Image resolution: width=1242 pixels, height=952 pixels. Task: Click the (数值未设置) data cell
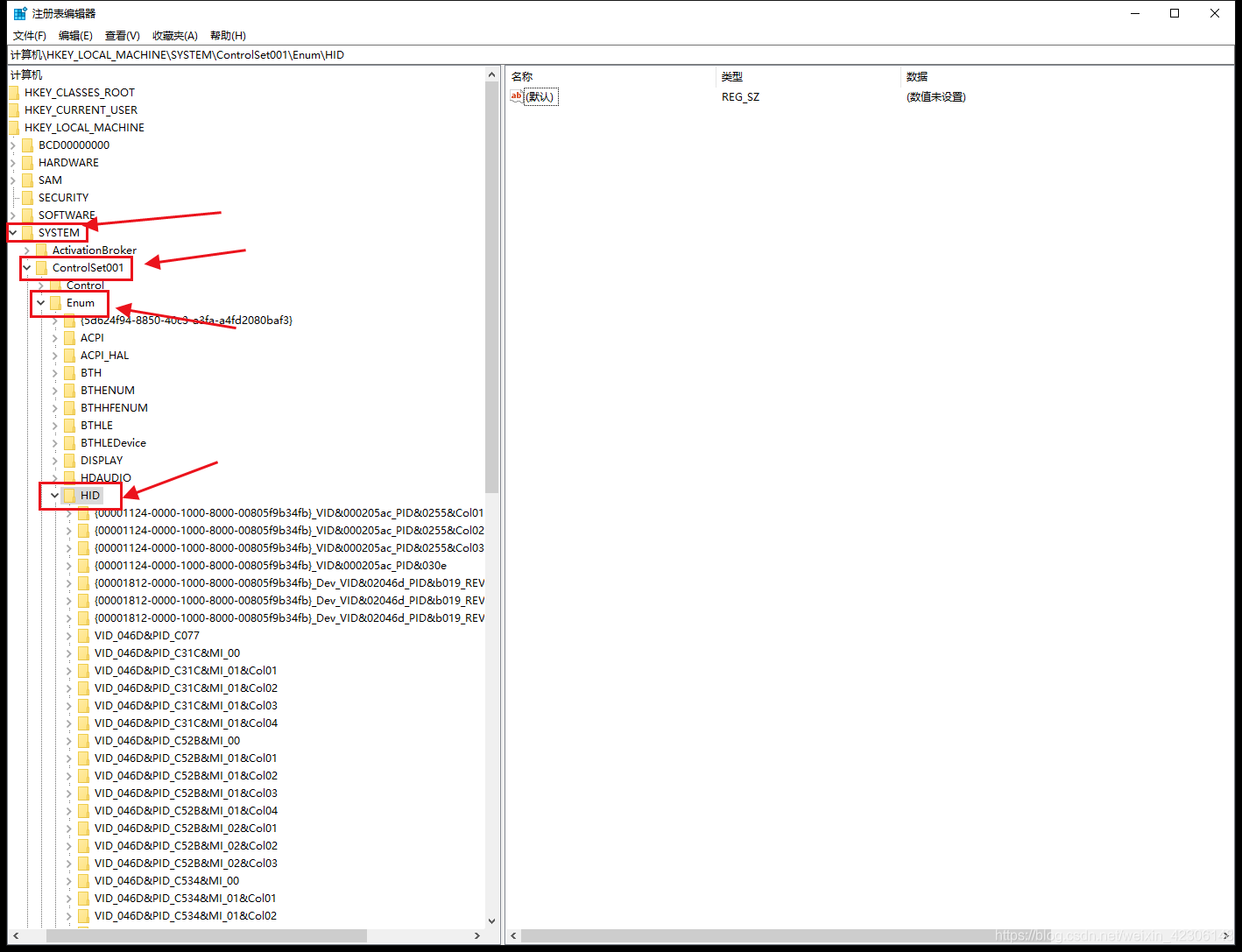click(936, 96)
